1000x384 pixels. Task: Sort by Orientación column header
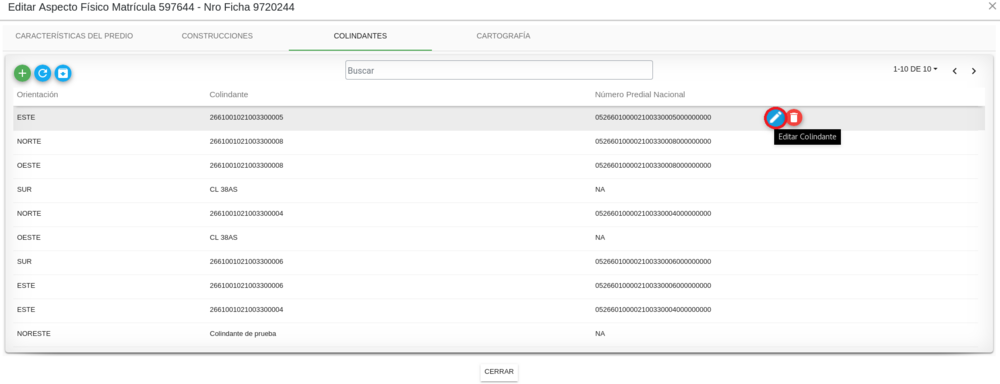tap(38, 94)
